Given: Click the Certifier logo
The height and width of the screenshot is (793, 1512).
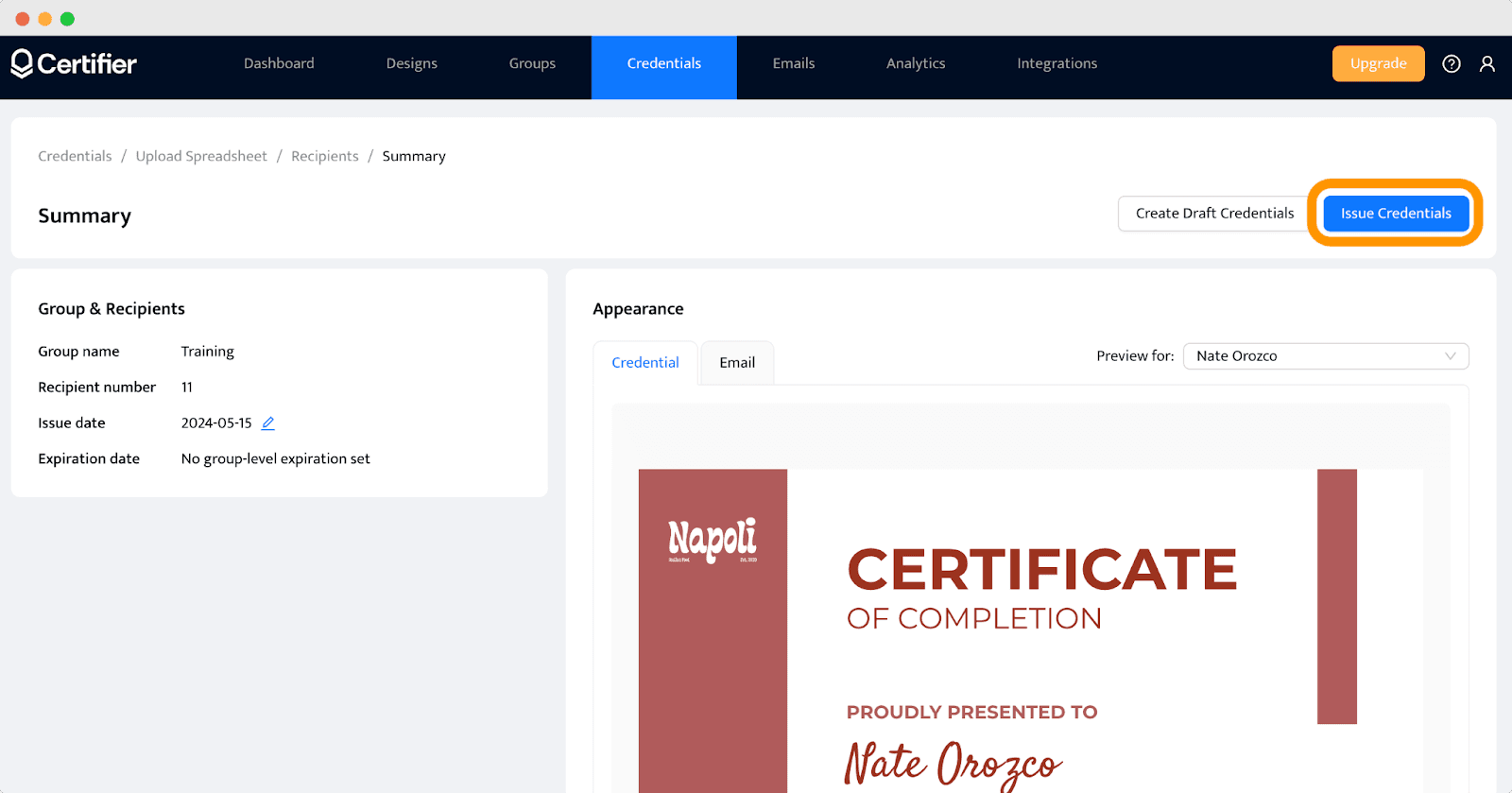Looking at the screenshot, I should (x=74, y=63).
